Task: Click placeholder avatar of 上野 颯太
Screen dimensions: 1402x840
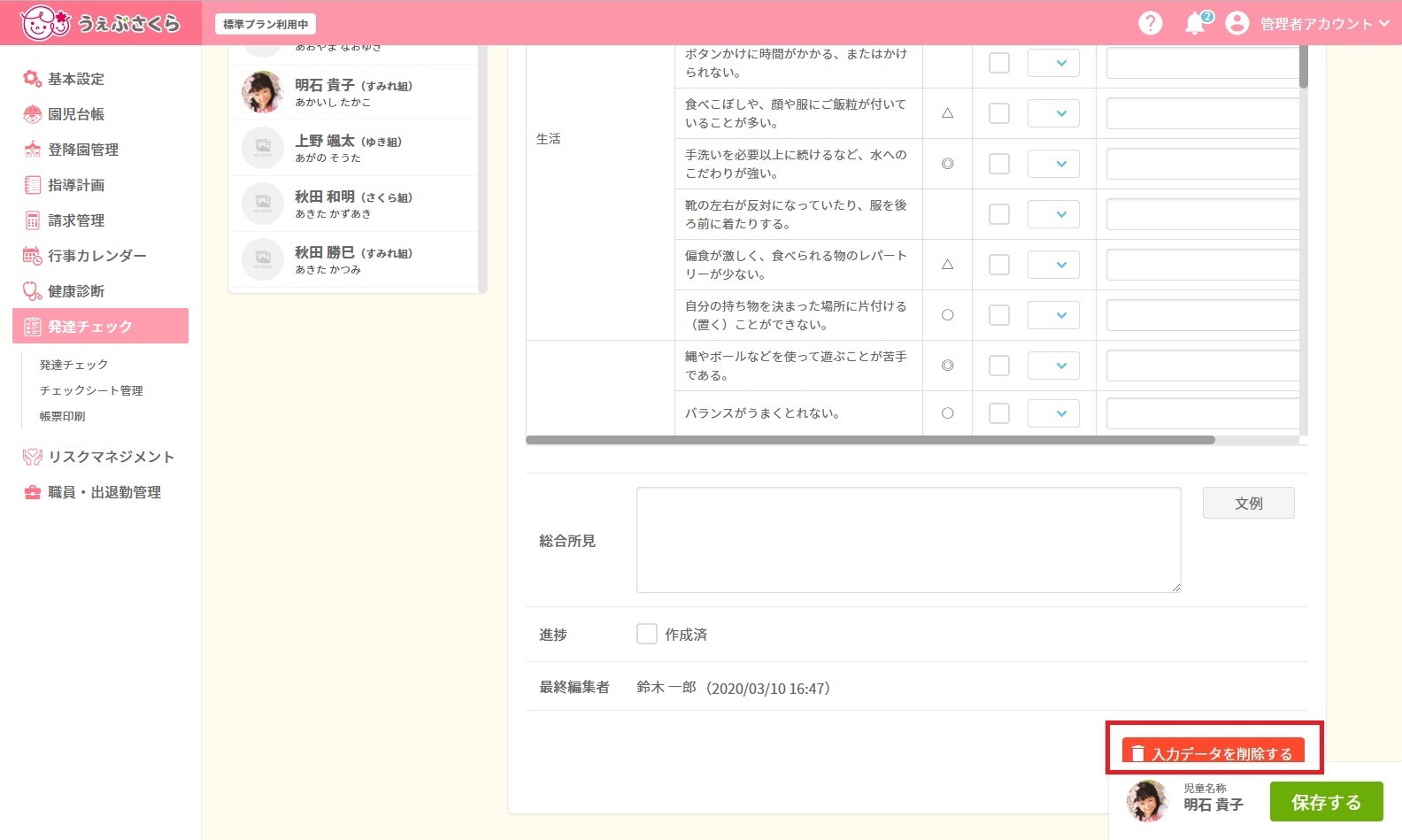Action: click(x=262, y=148)
